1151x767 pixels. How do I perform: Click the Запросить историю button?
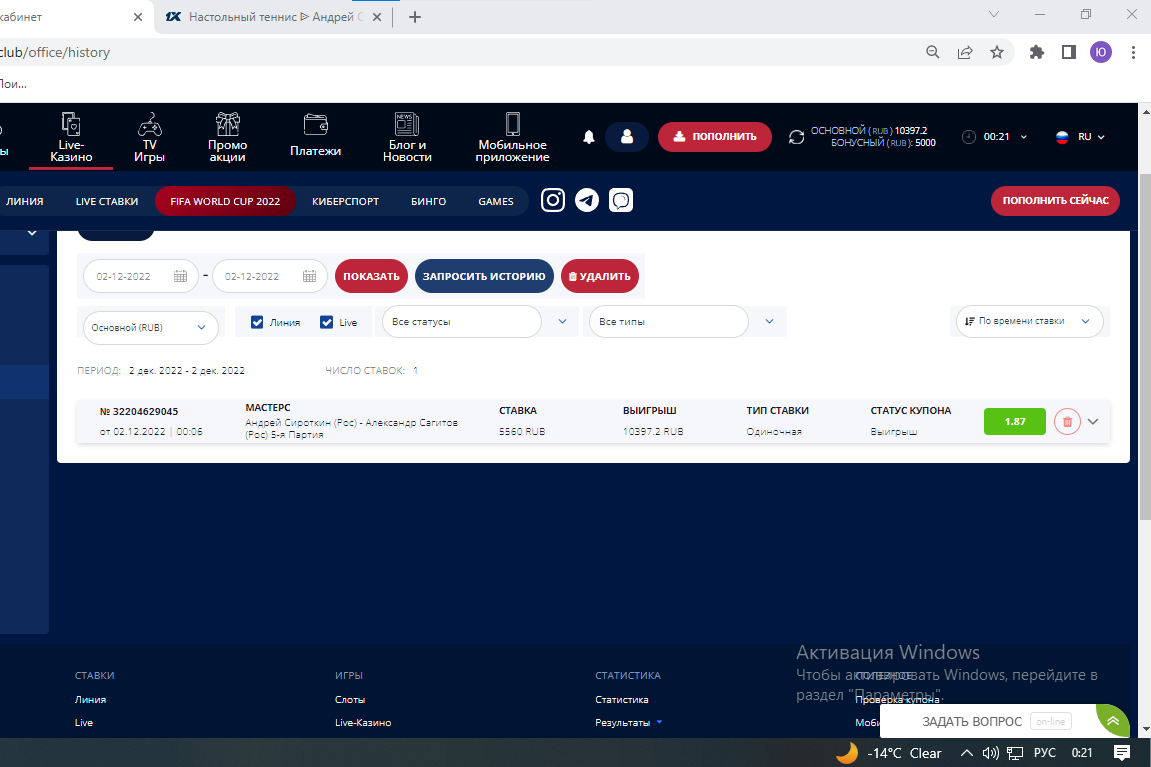[x=484, y=277]
